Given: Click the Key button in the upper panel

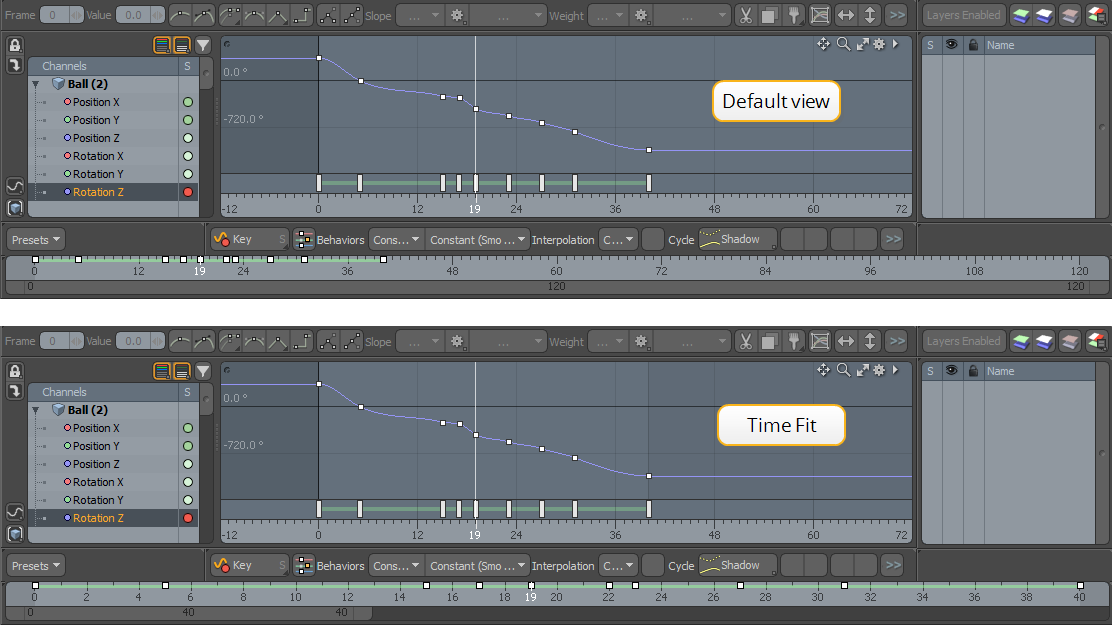Looking at the screenshot, I should pos(241,240).
